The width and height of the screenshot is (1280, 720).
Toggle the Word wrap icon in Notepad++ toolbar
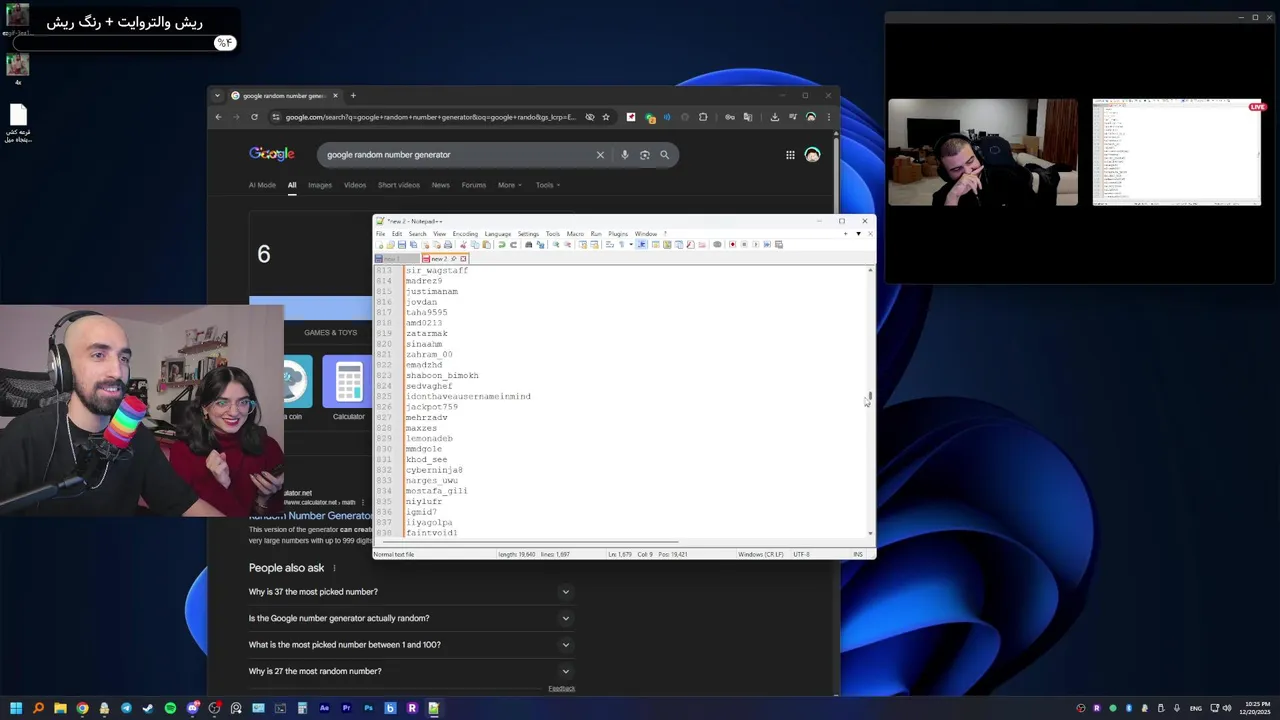coord(610,244)
